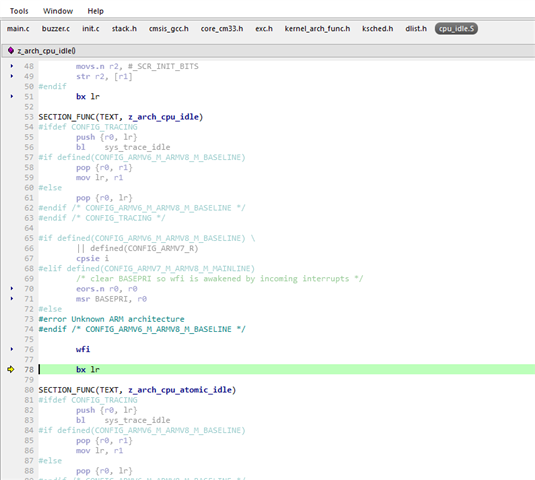Switch to the buzzer.c tab
Viewport: 535px width, 480px height.
(56, 29)
